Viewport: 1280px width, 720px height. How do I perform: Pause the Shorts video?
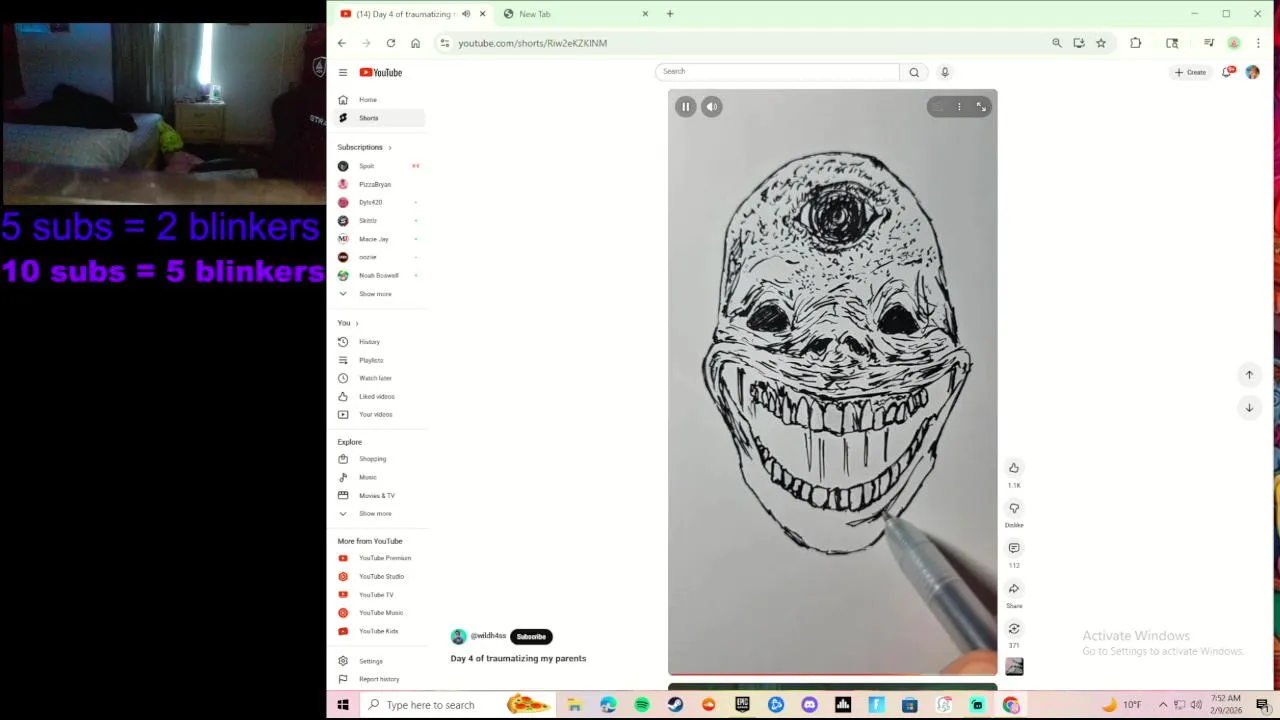pyautogui.click(x=685, y=106)
